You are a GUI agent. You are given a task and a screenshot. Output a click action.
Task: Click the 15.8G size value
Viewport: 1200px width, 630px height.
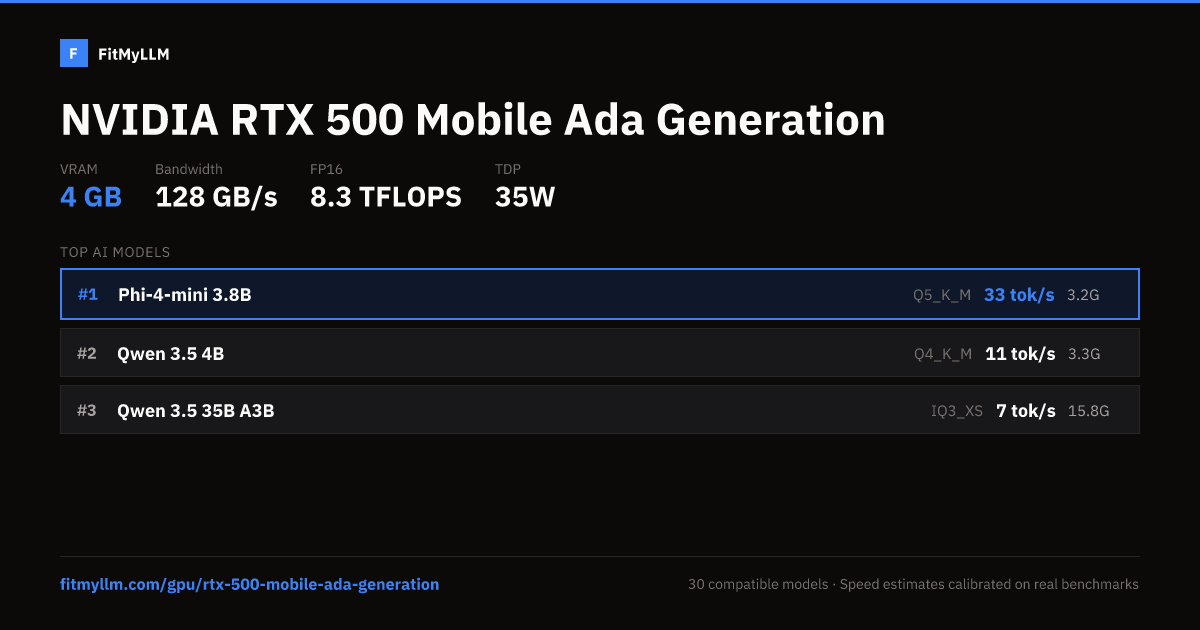(x=1089, y=411)
